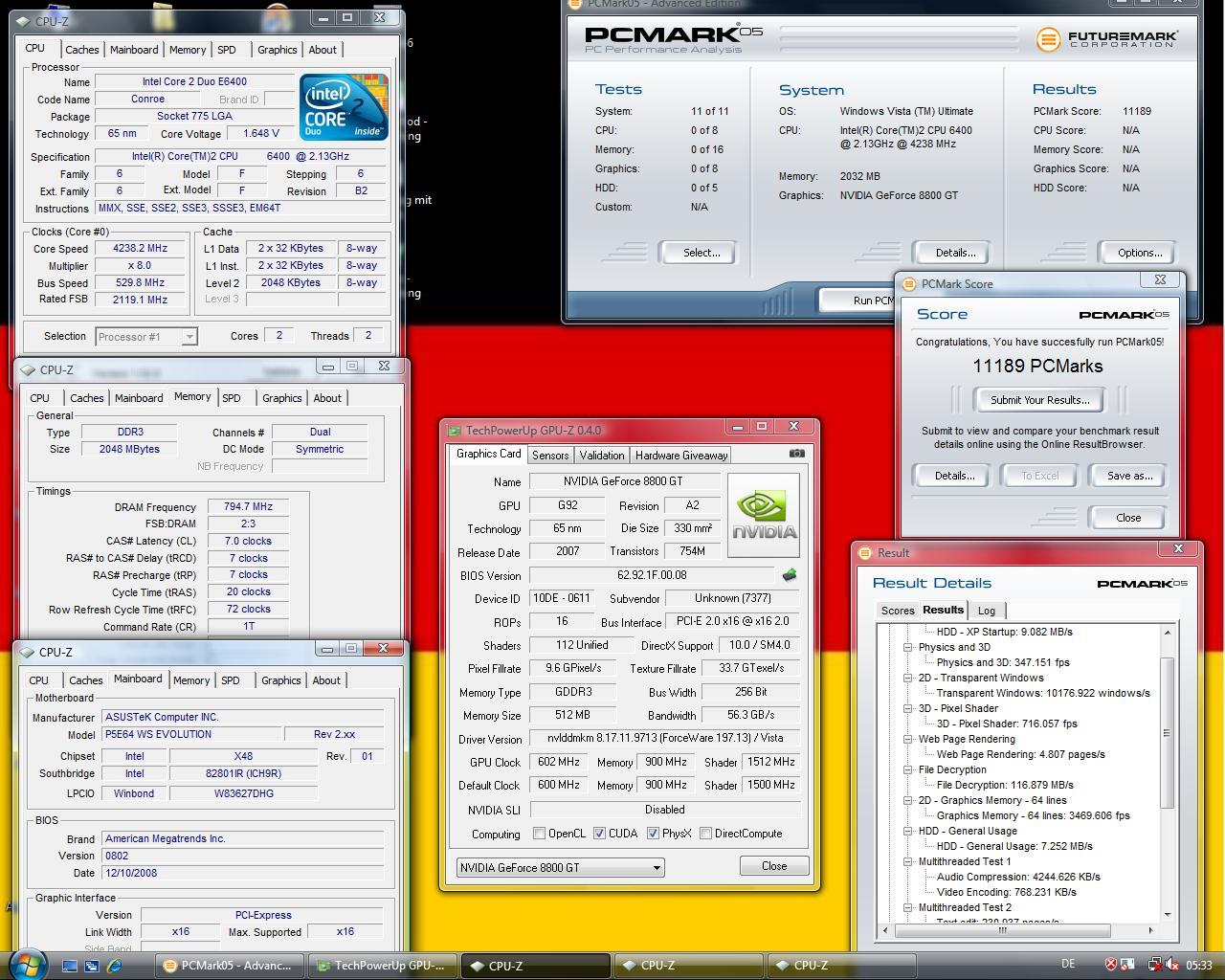Screen dimensions: 1225x980
Task: Click Show Desktop in quick launch
Action: 69,966
